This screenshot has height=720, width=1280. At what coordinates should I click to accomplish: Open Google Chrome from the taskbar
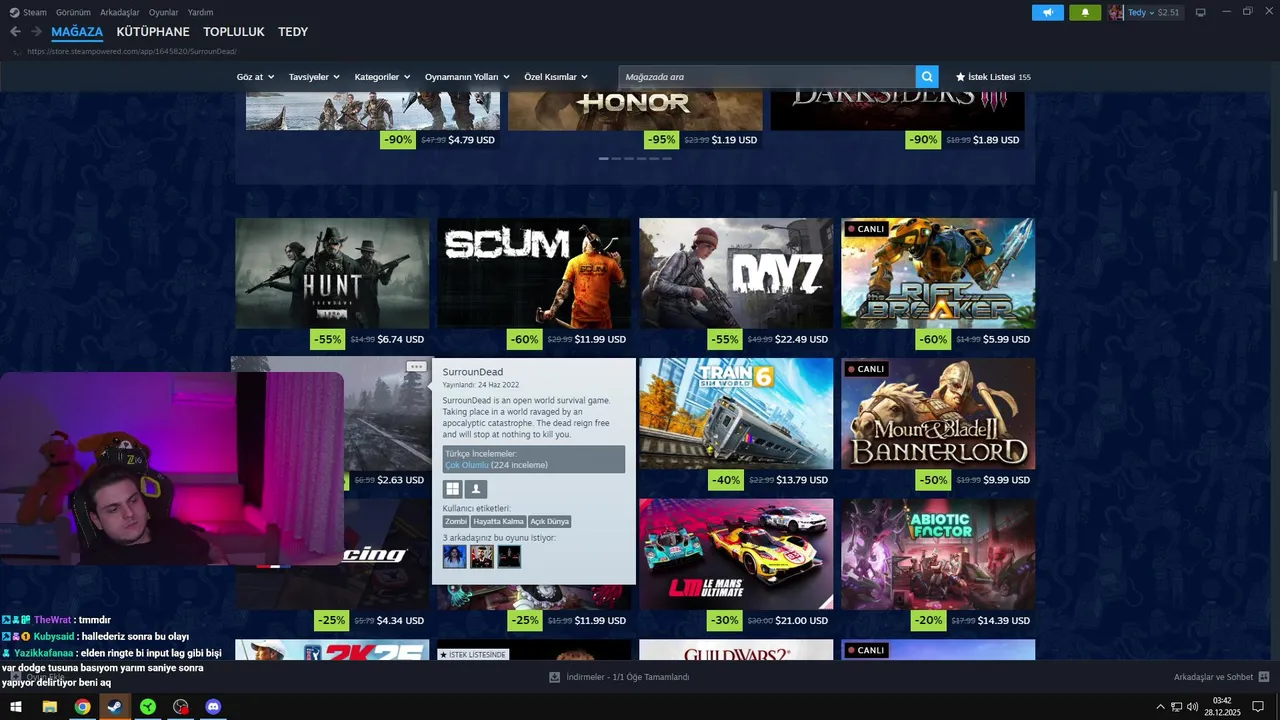(x=82, y=707)
